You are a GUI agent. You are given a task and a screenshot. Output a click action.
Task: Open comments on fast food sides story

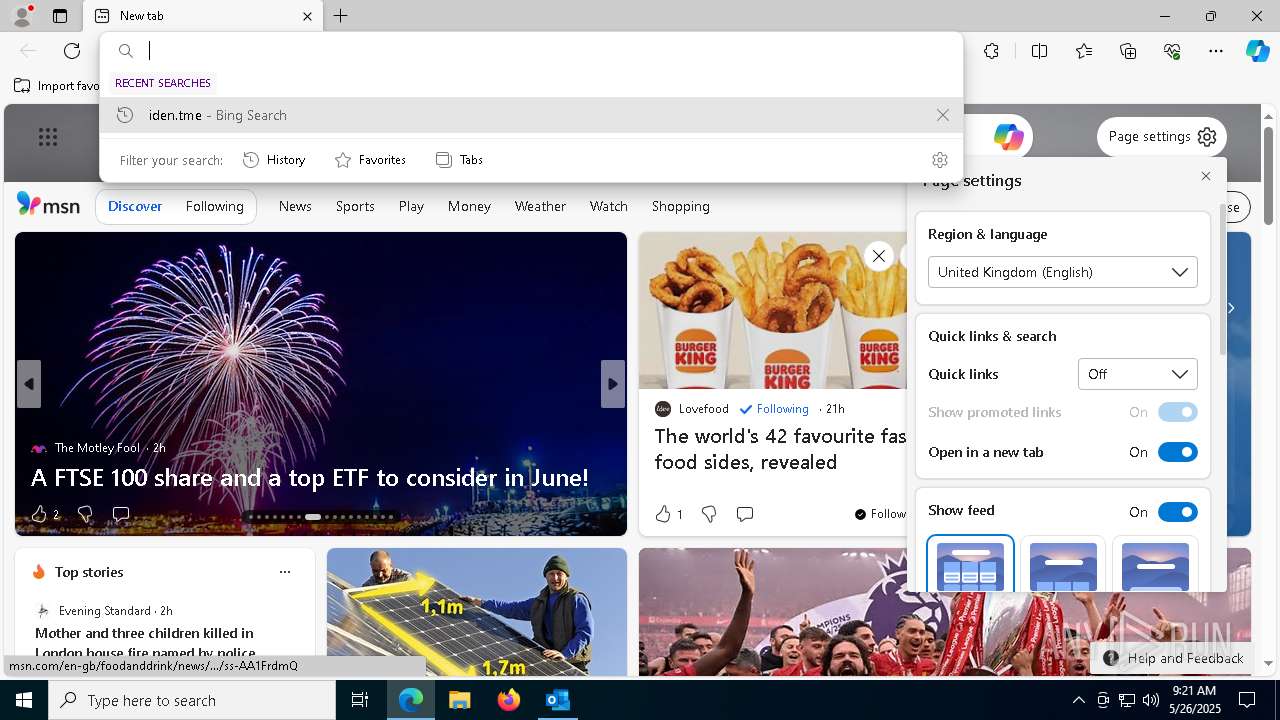(745, 514)
